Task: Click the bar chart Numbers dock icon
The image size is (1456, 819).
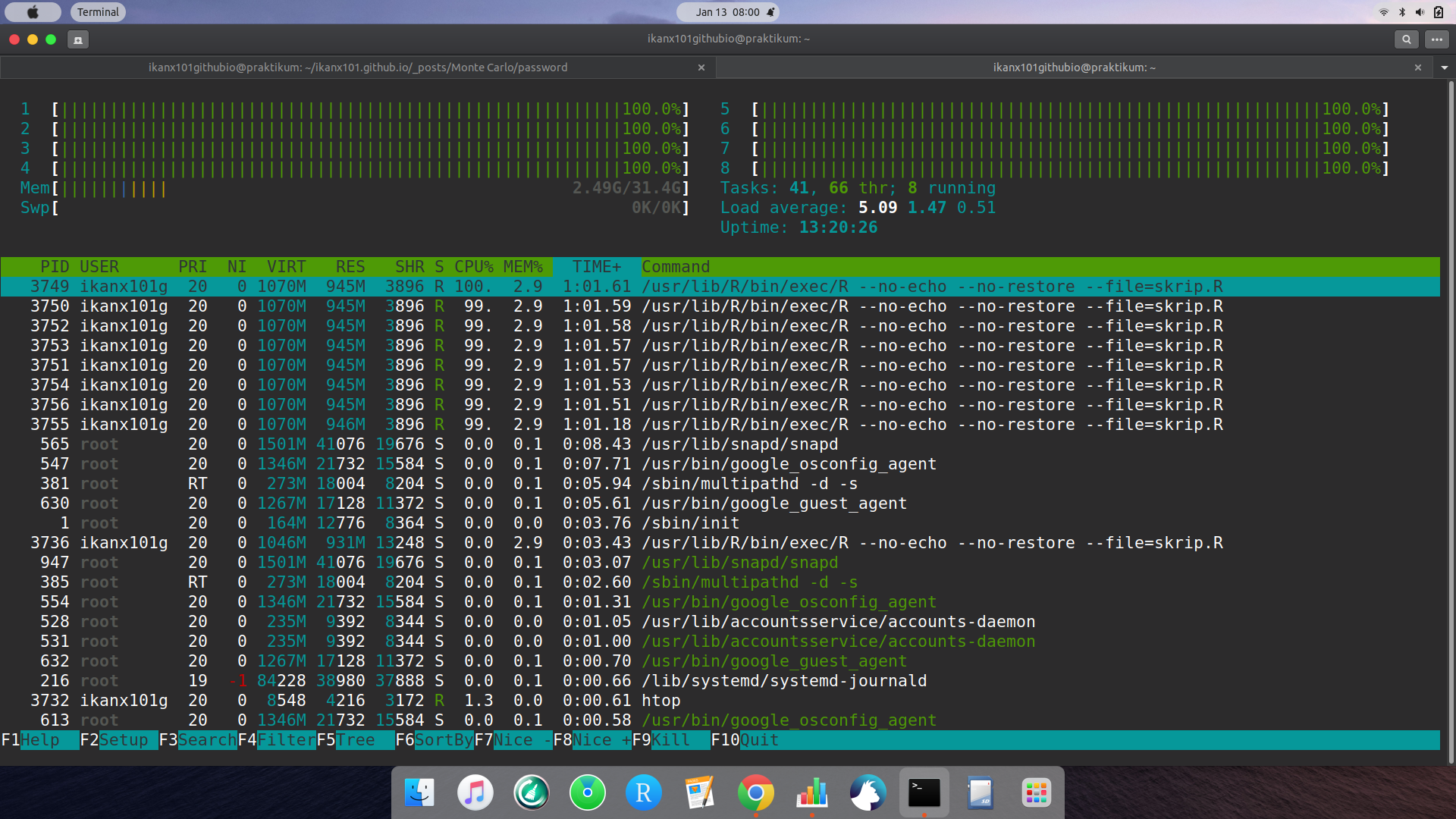Action: 811,793
